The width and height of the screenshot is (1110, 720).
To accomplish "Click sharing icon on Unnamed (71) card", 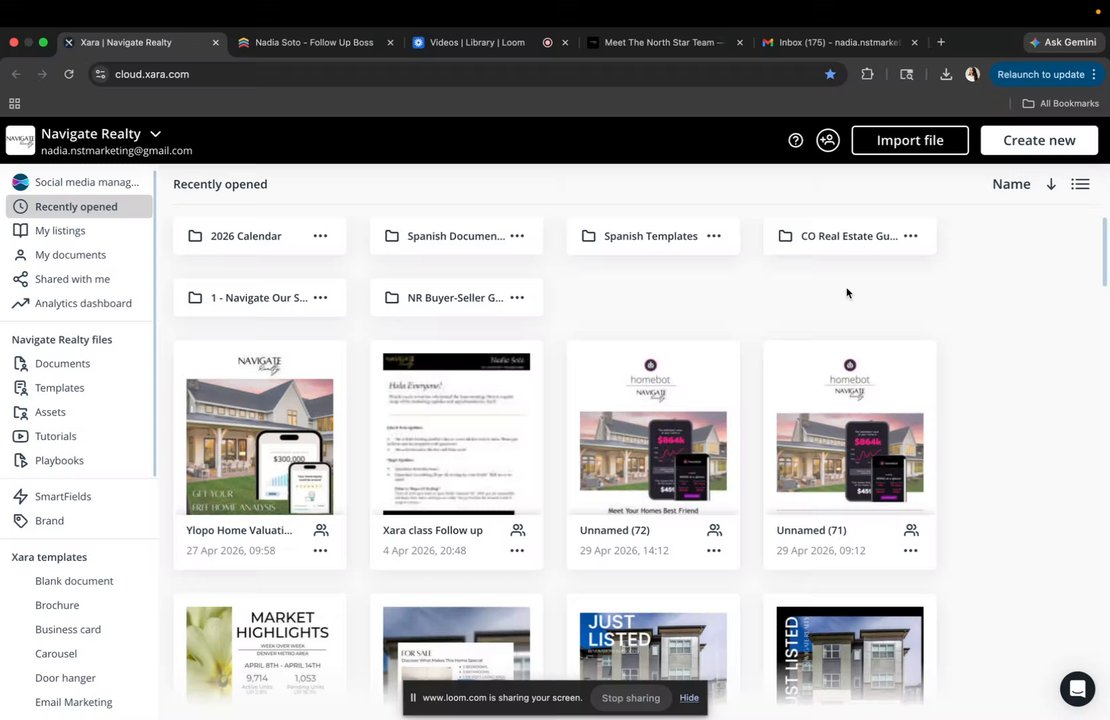I will coord(912,530).
